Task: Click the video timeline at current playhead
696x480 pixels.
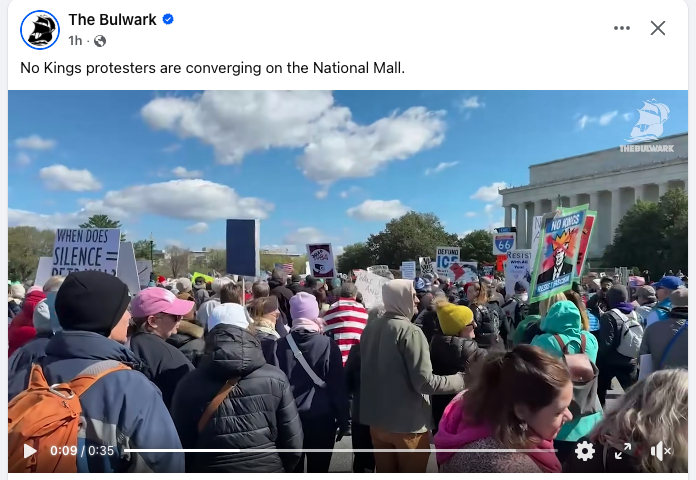Action: (240, 451)
